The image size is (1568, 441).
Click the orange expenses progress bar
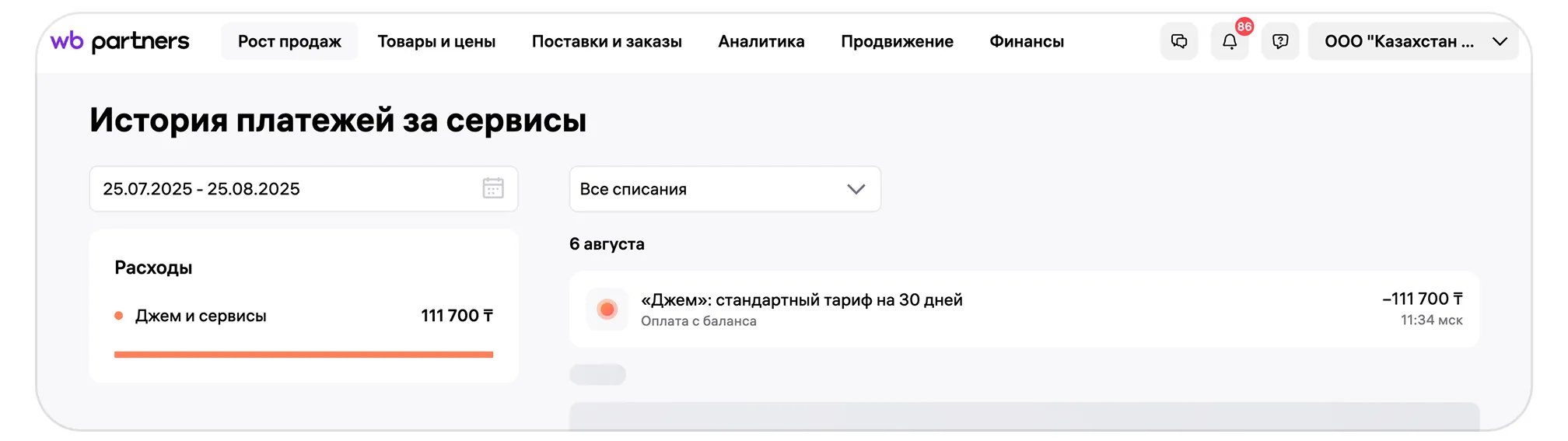tap(303, 355)
